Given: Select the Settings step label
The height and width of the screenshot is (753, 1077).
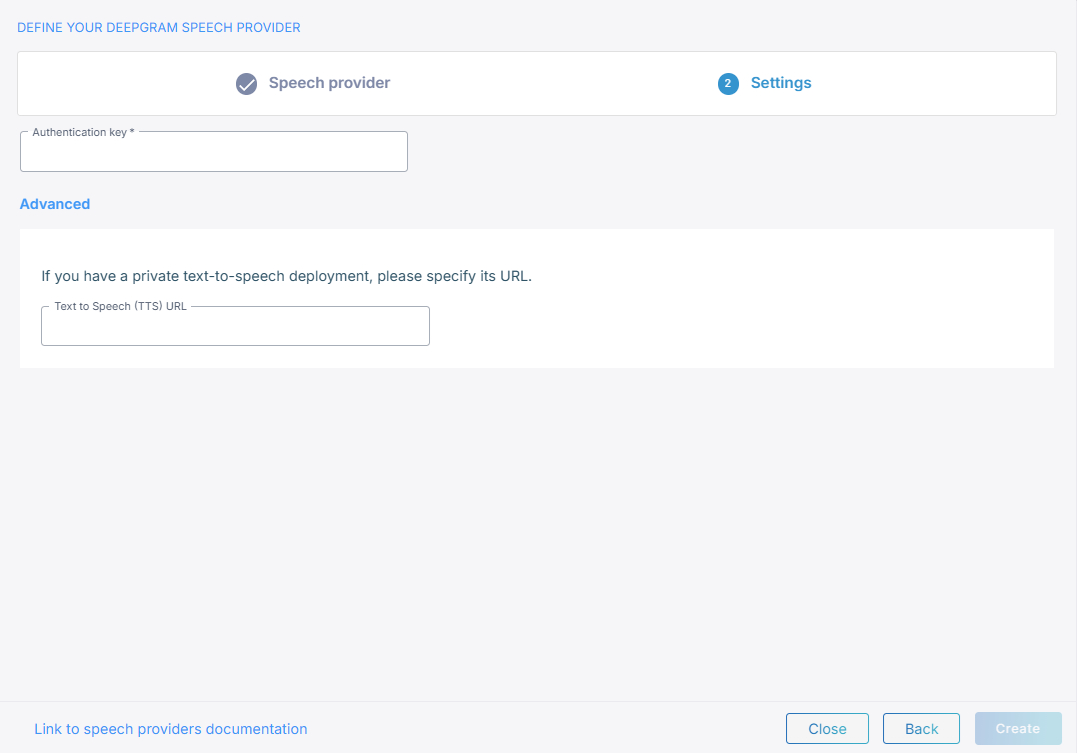Looking at the screenshot, I should 781,83.
